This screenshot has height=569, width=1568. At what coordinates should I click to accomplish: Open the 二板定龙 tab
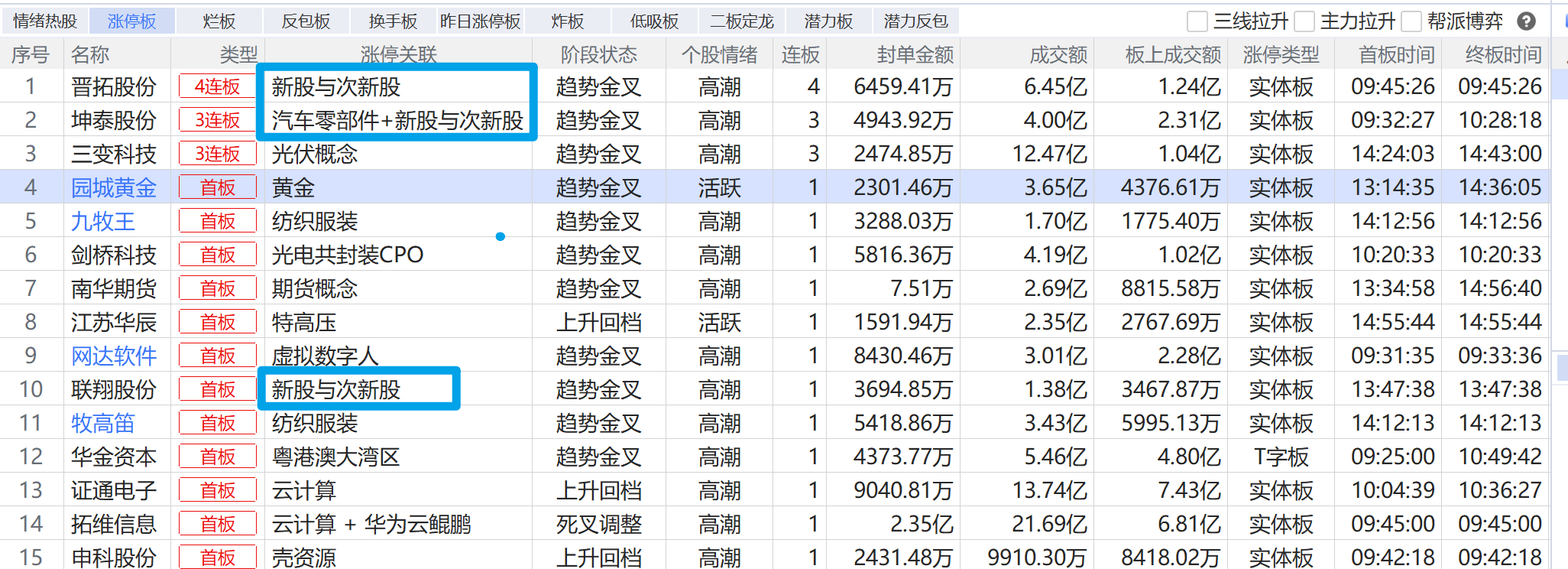[x=742, y=21]
